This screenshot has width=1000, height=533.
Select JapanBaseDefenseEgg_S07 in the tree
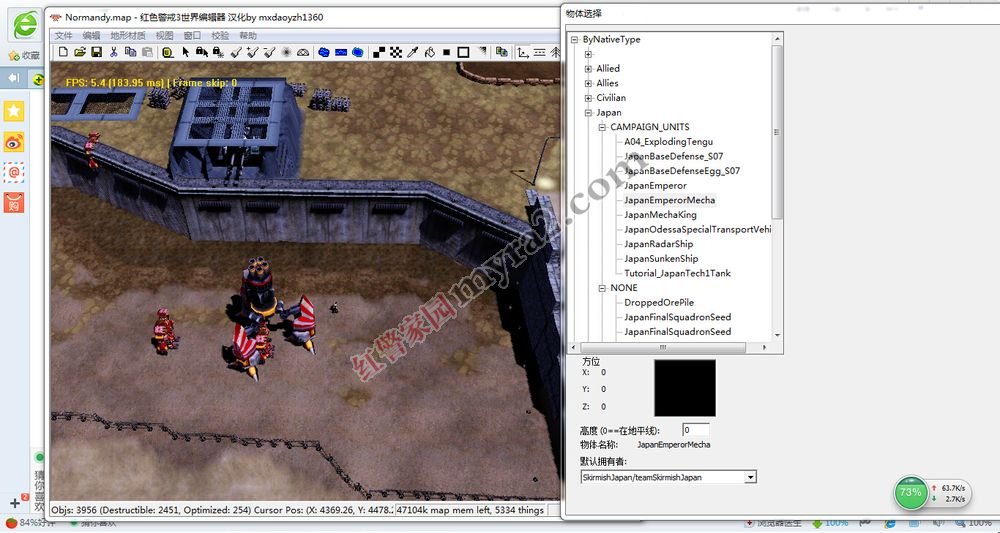point(682,171)
